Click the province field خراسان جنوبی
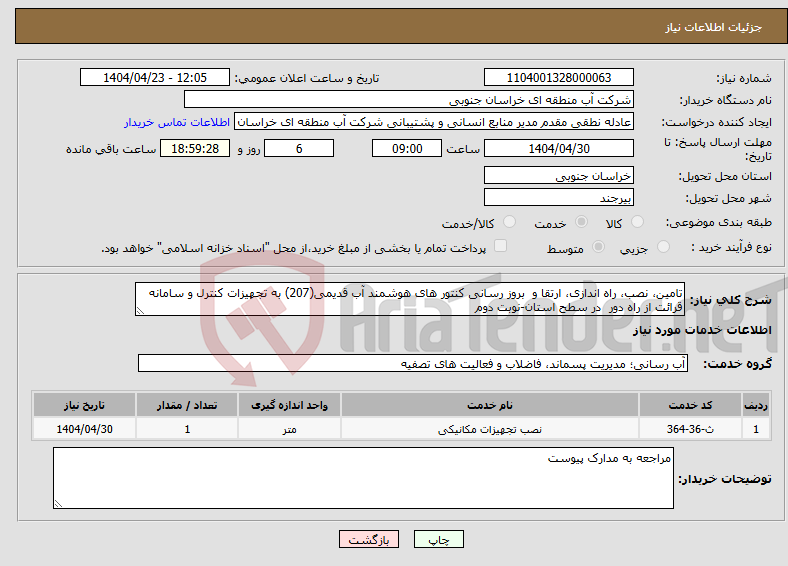 click(559, 175)
